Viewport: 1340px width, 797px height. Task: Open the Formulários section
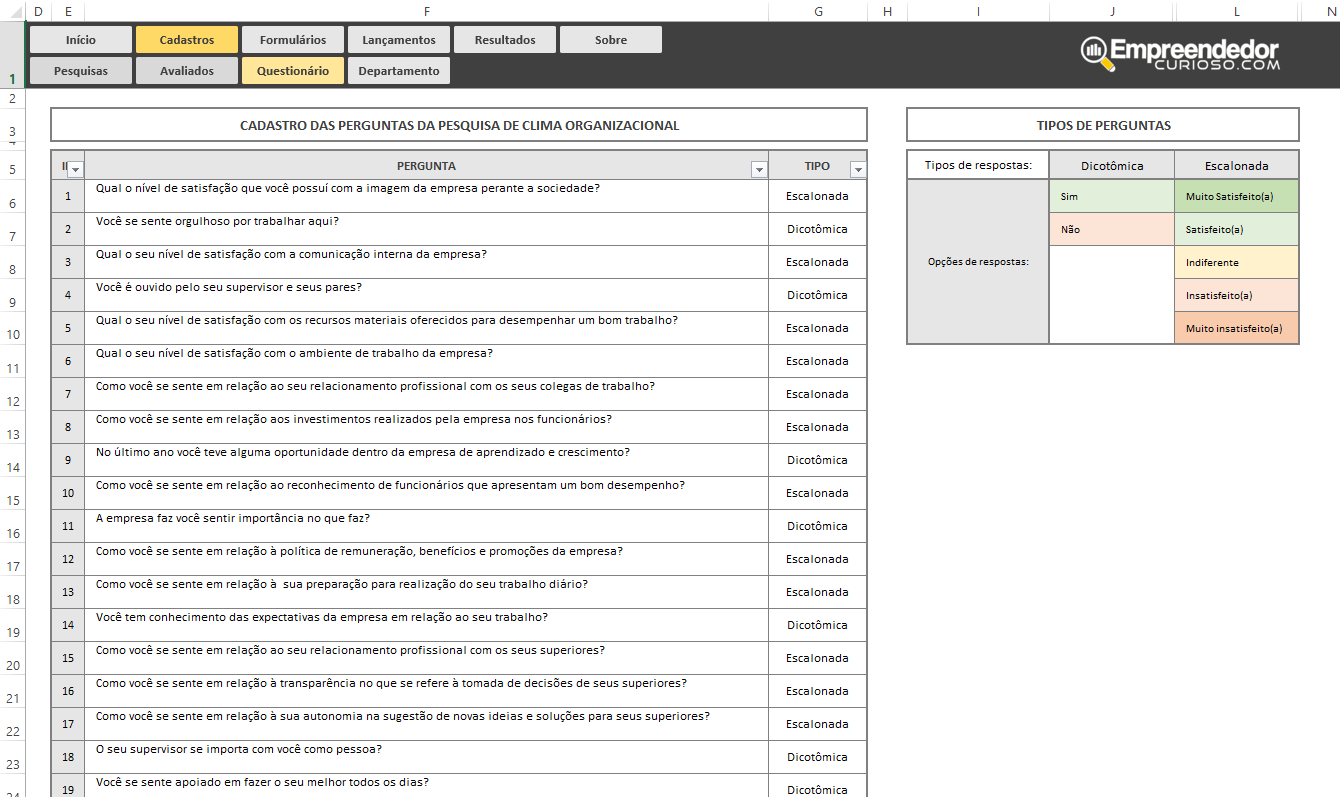(292, 39)
